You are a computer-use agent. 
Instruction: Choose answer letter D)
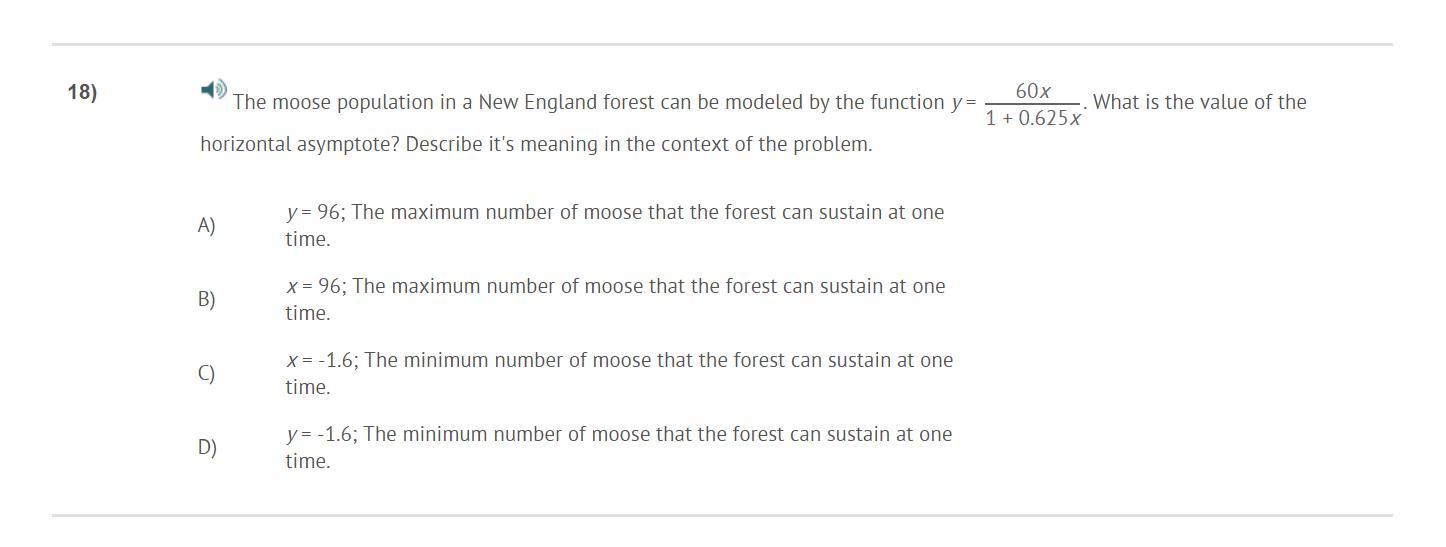point(207,448)
